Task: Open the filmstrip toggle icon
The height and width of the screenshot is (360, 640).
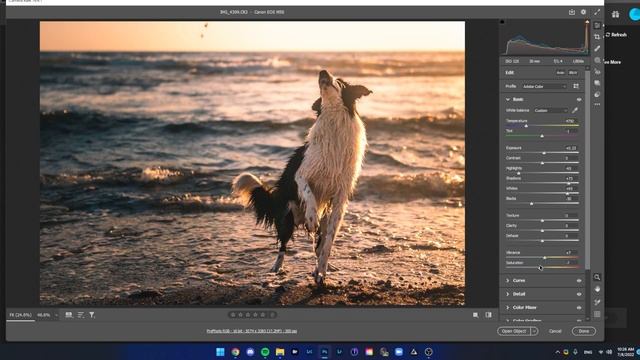Action: pyautogui.click(x=69, y=315)
